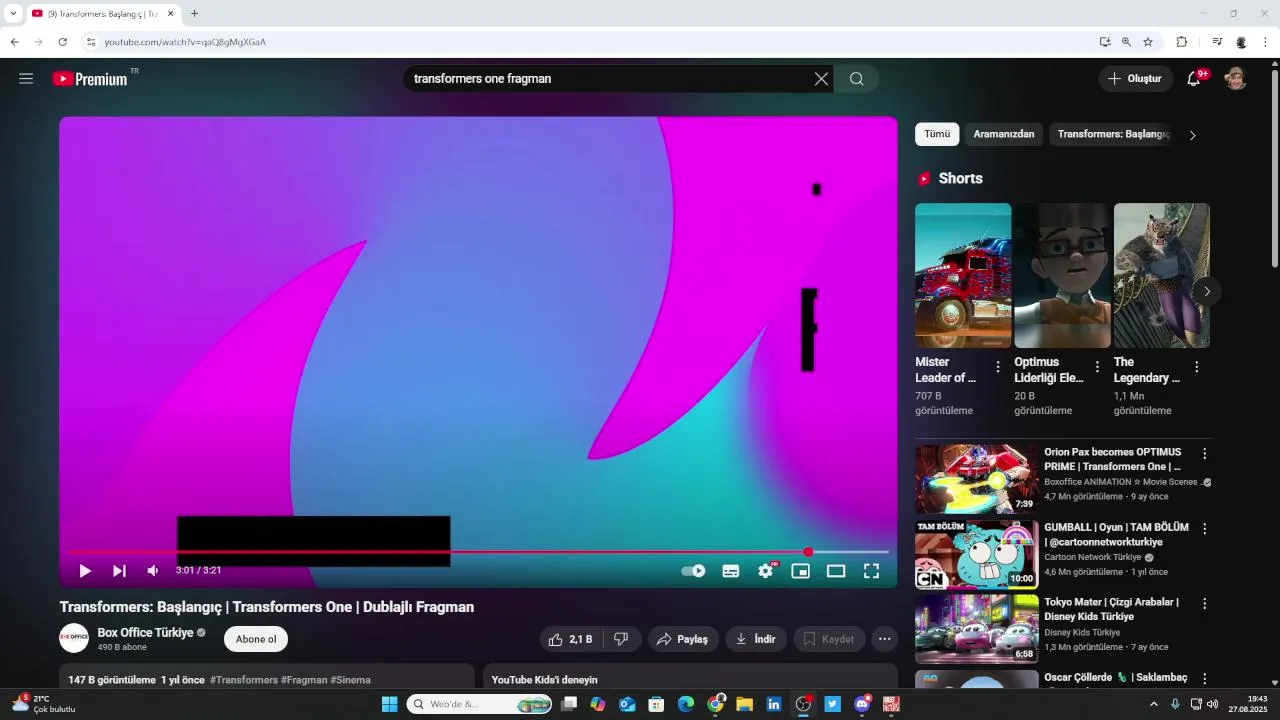Select the Aramanızdan filter chip
The image size is (1280, 720).
[x=1004, y=134]
